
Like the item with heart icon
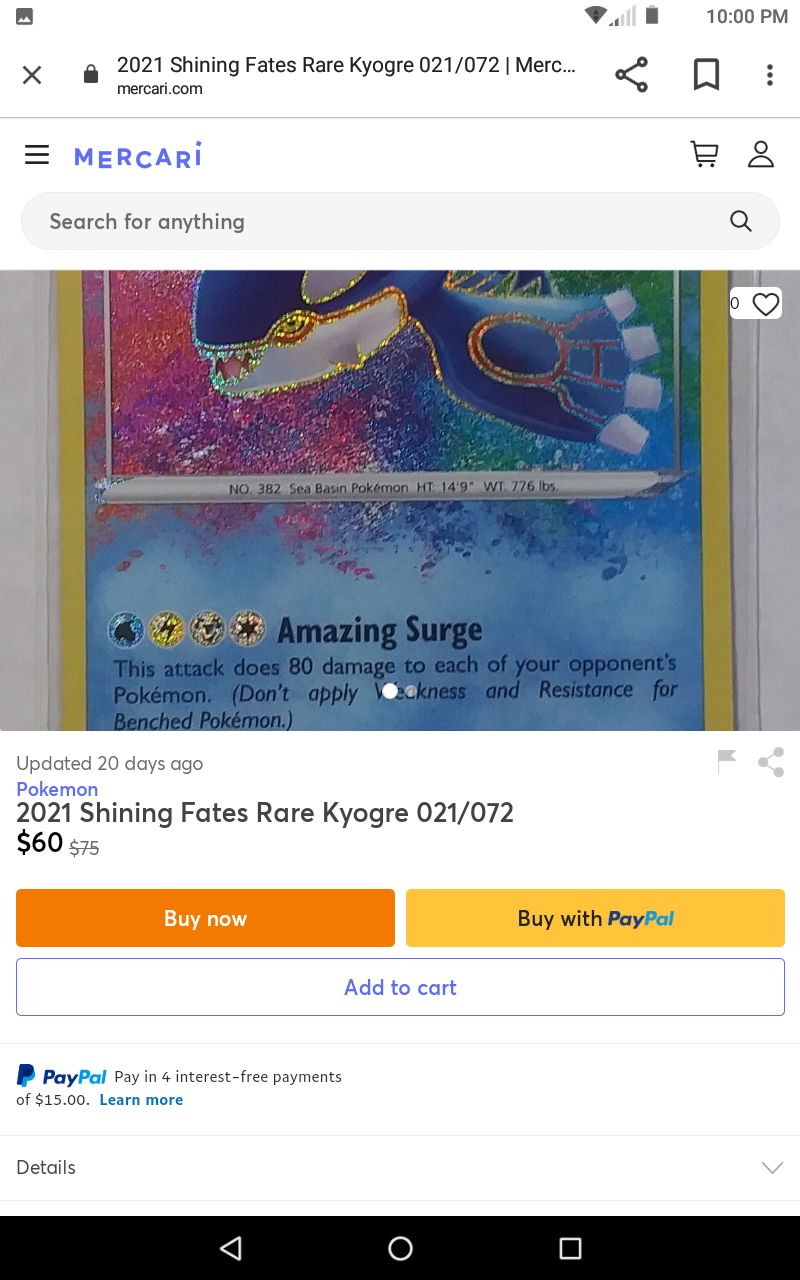[x=765, y=304]
